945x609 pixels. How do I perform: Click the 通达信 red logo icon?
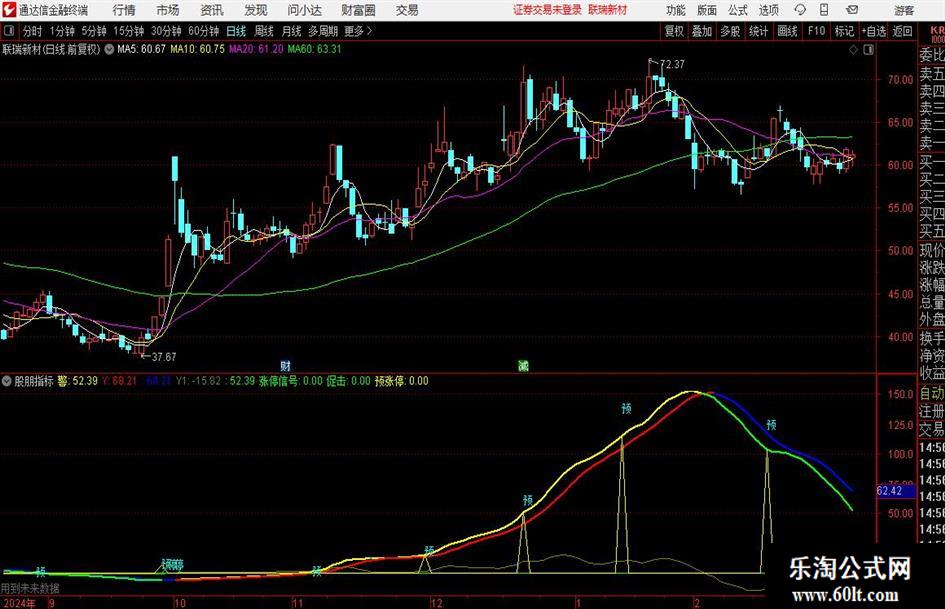click(9, 10)
